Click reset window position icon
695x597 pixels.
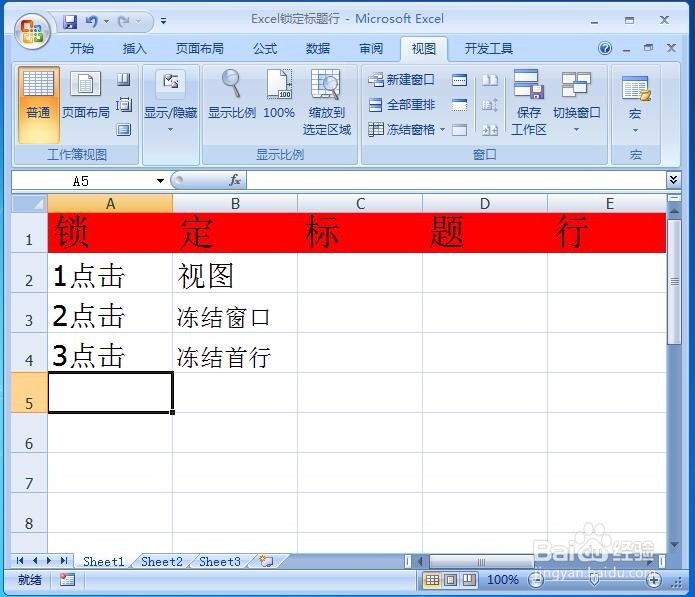(490, 129)
